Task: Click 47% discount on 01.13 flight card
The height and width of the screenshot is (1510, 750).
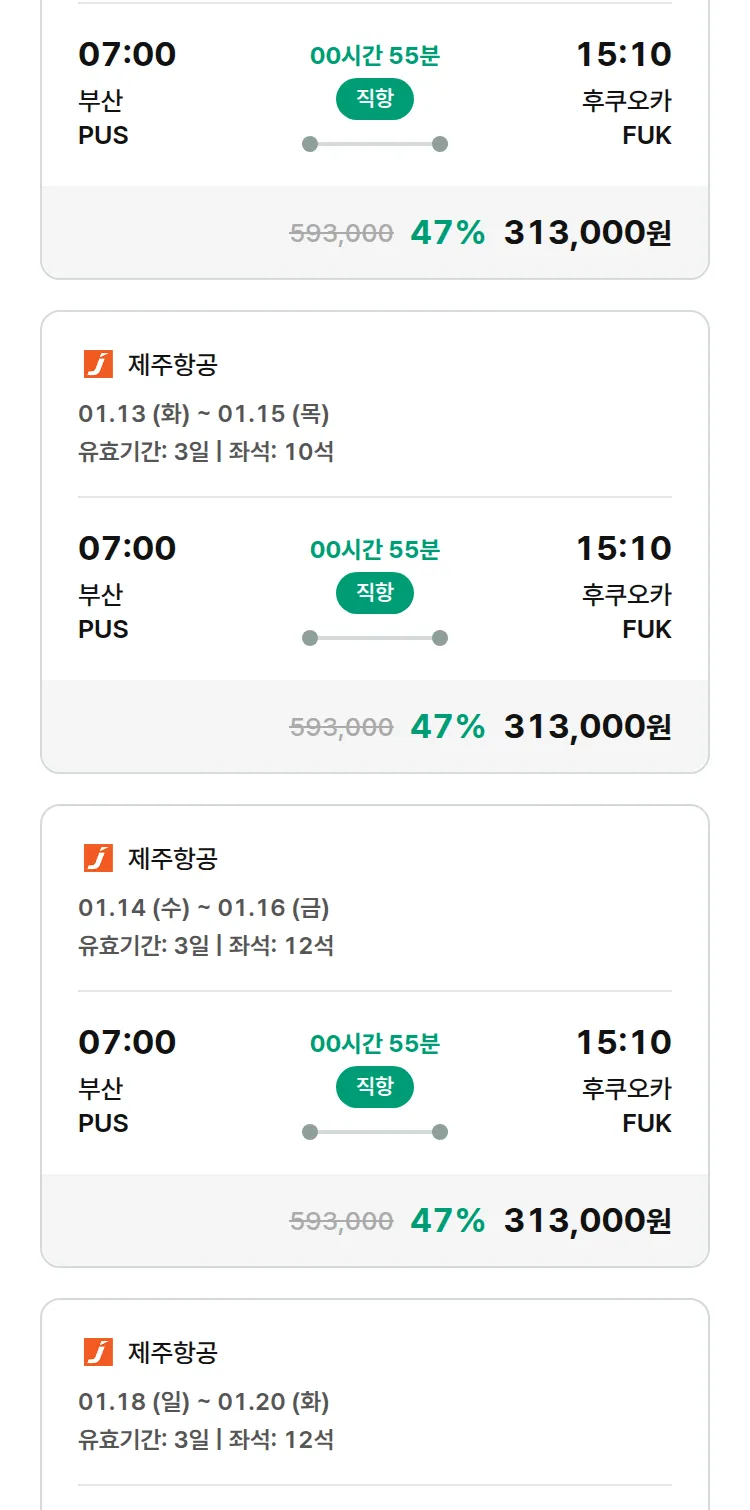Action: [x=447, y=727]
